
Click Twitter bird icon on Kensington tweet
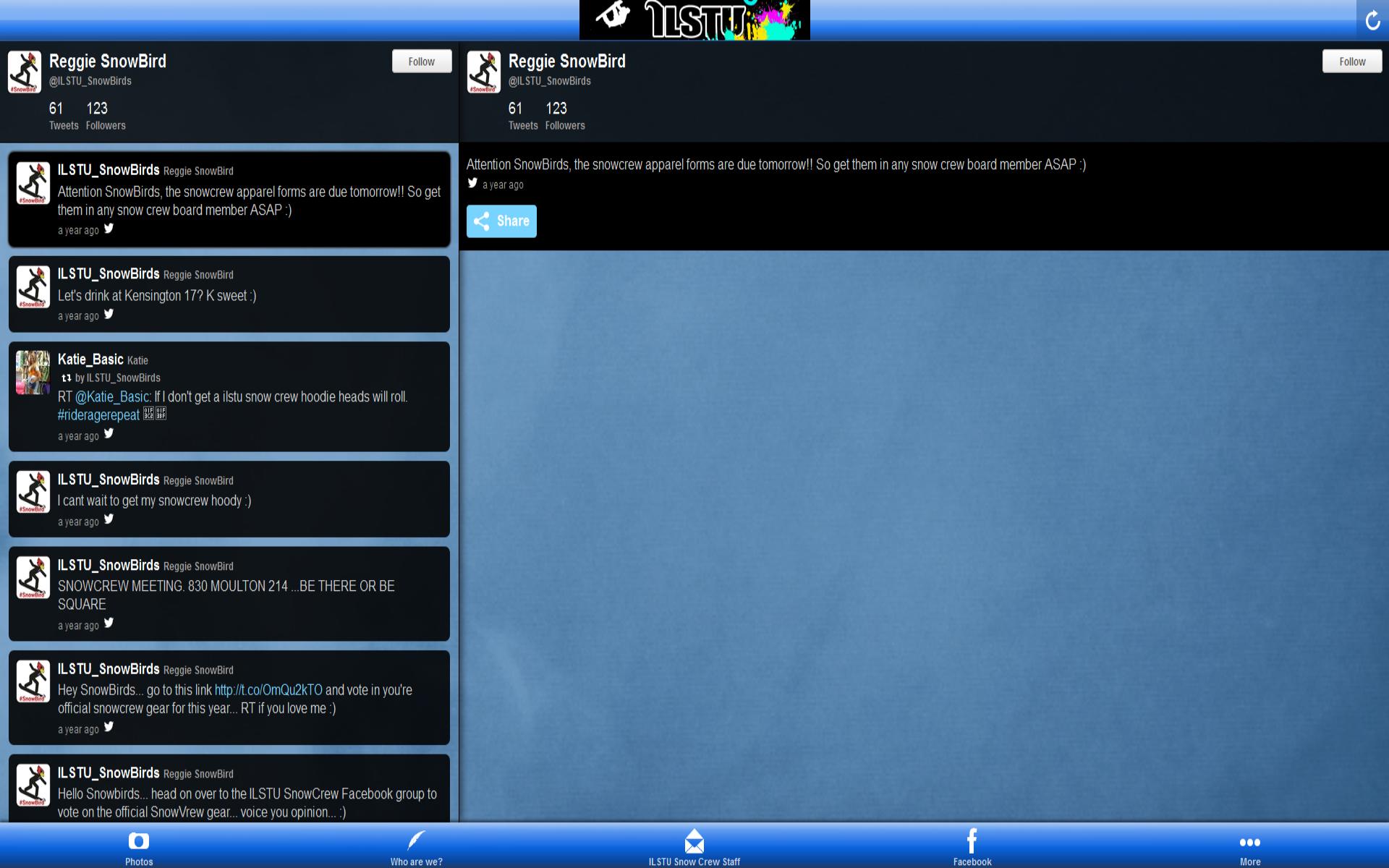click(x=109, y=314)
